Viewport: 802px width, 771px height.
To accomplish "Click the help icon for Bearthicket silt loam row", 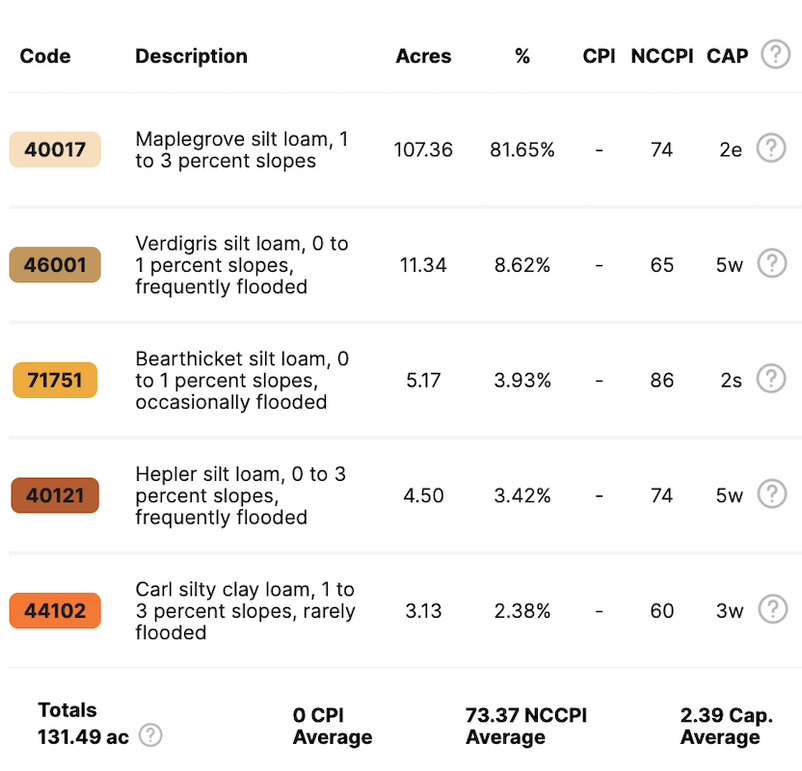I will [x=771, y=379].
